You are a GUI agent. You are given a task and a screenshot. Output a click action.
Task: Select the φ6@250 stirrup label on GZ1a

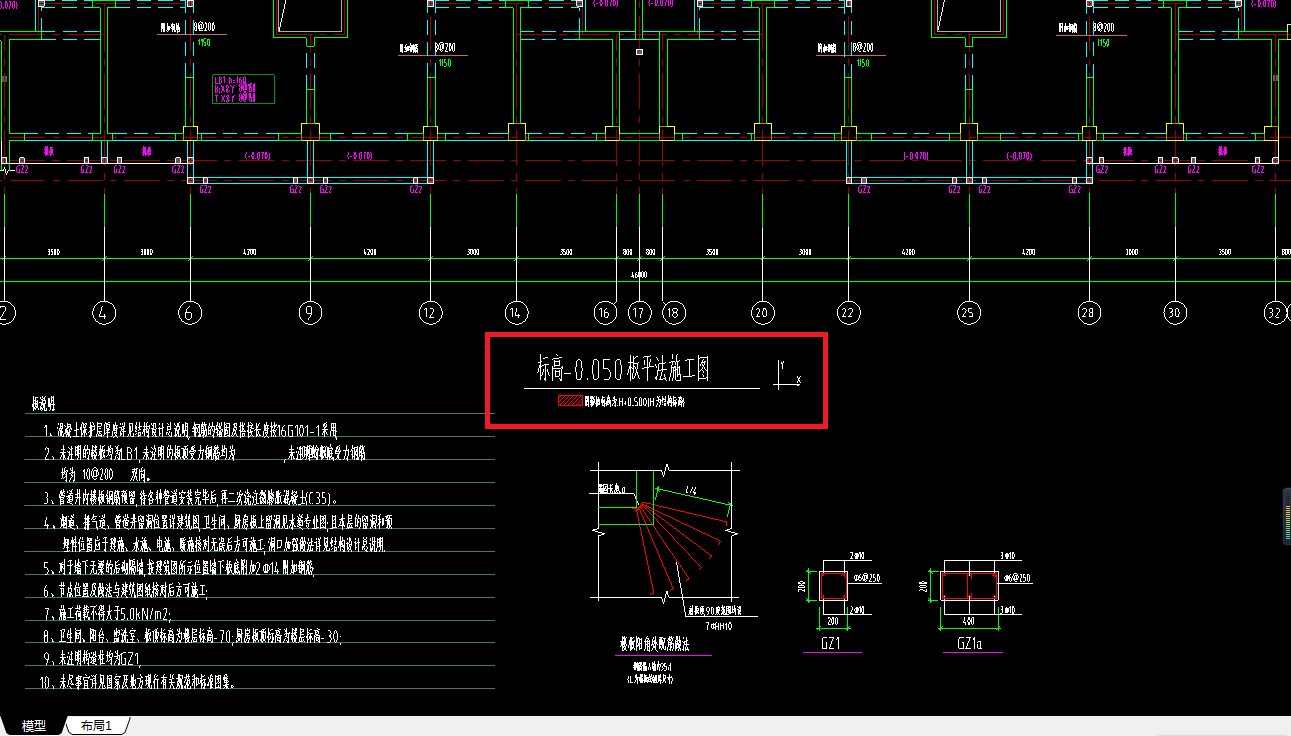coord(1015,577)
